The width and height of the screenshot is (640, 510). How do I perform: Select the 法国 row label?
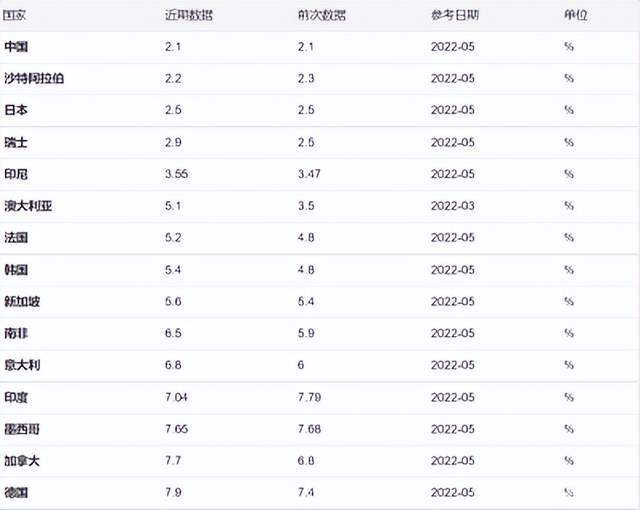tap(16, 238)
